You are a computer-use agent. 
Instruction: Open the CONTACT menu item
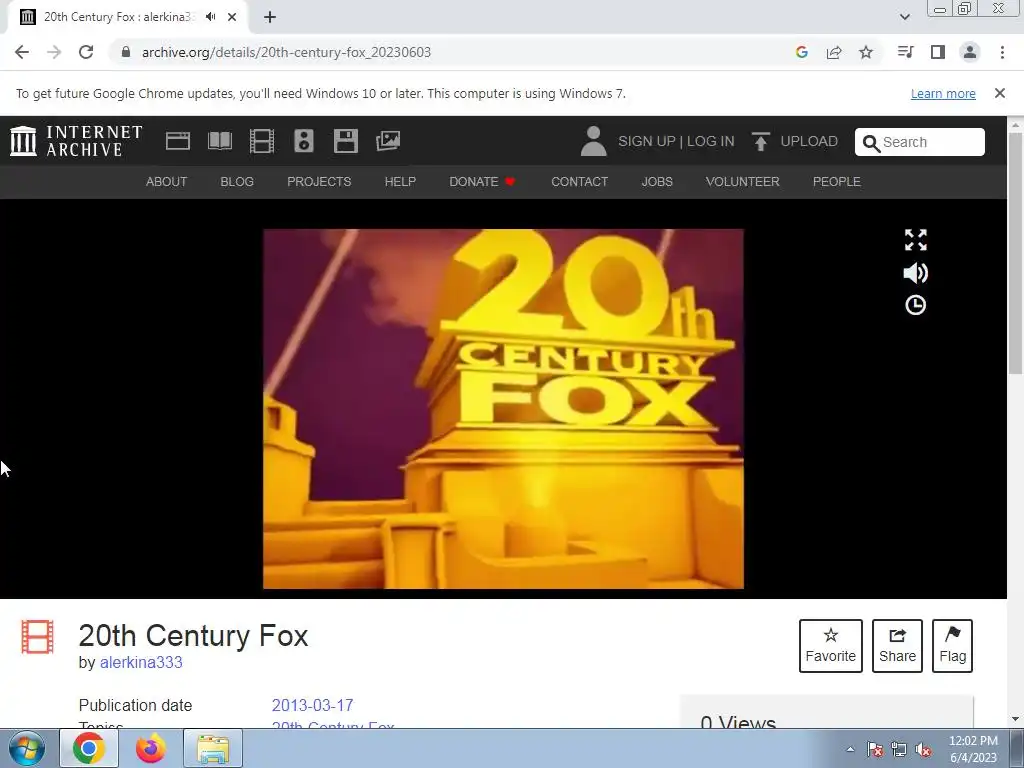[x=579, y=182]
